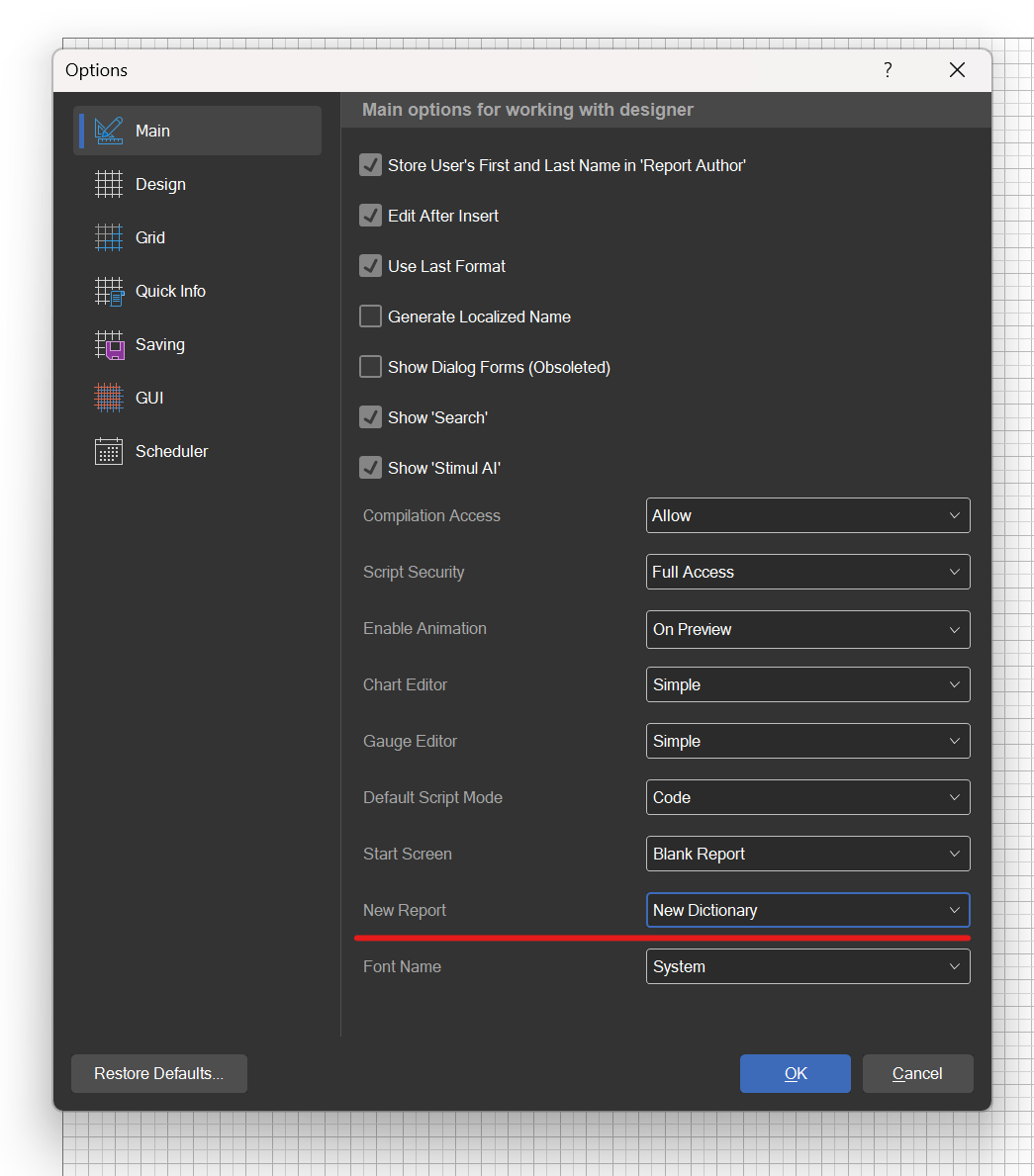This screenshot has width=1034, height=1176.
Task: Go to the Quick Info tab label
Action: coord(170,291)
